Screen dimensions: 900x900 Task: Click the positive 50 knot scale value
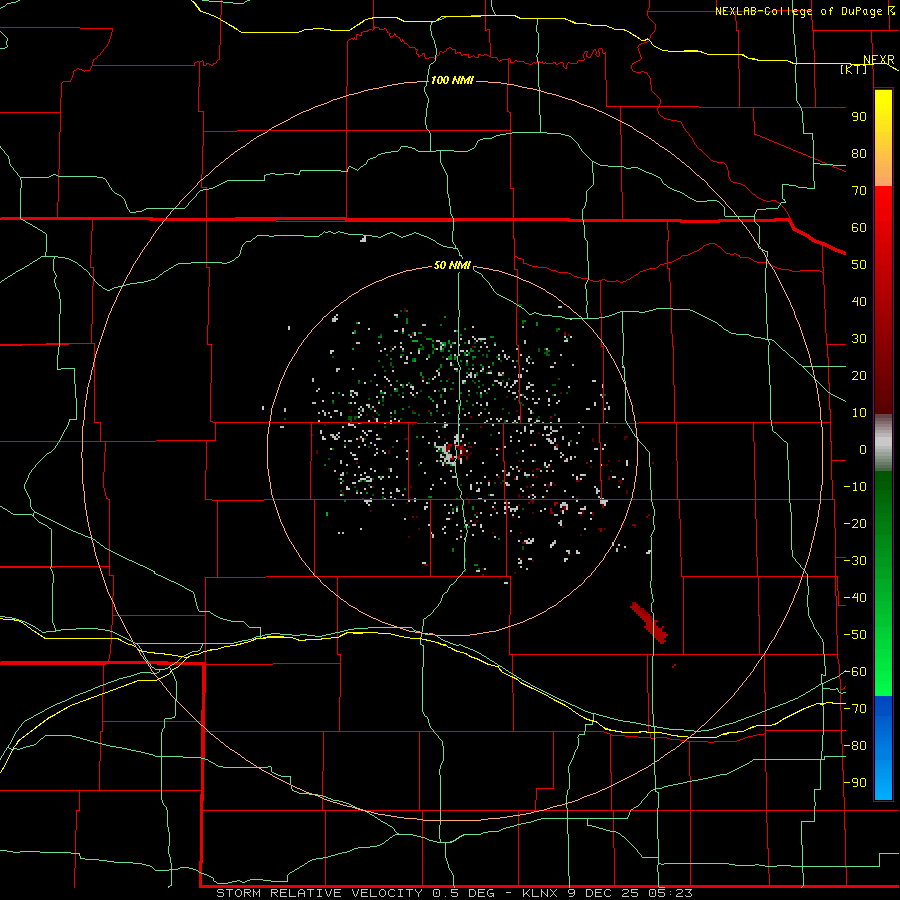pos(859,265)
